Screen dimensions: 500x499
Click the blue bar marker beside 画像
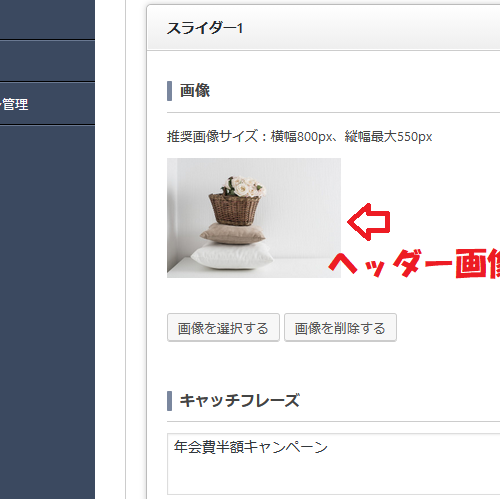(x=169, y=91)
